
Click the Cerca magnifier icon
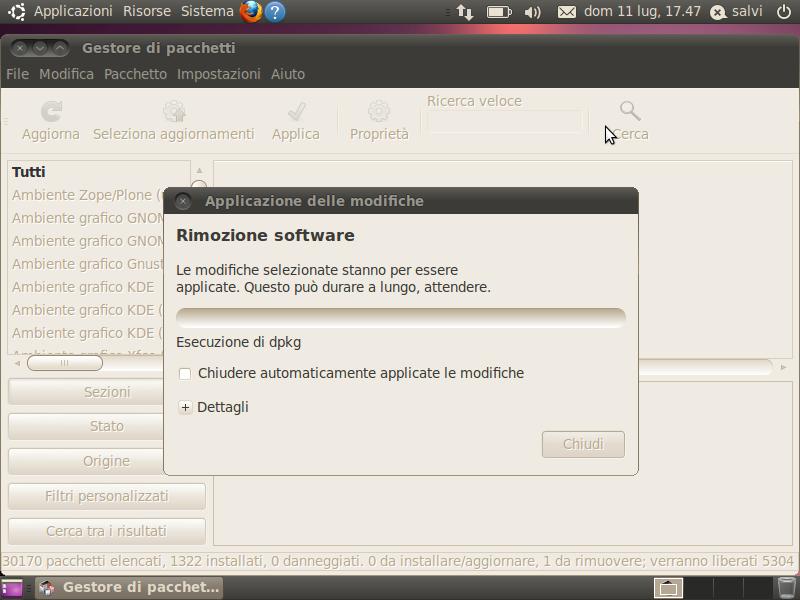pyautogui.click(x=630, y=111)
